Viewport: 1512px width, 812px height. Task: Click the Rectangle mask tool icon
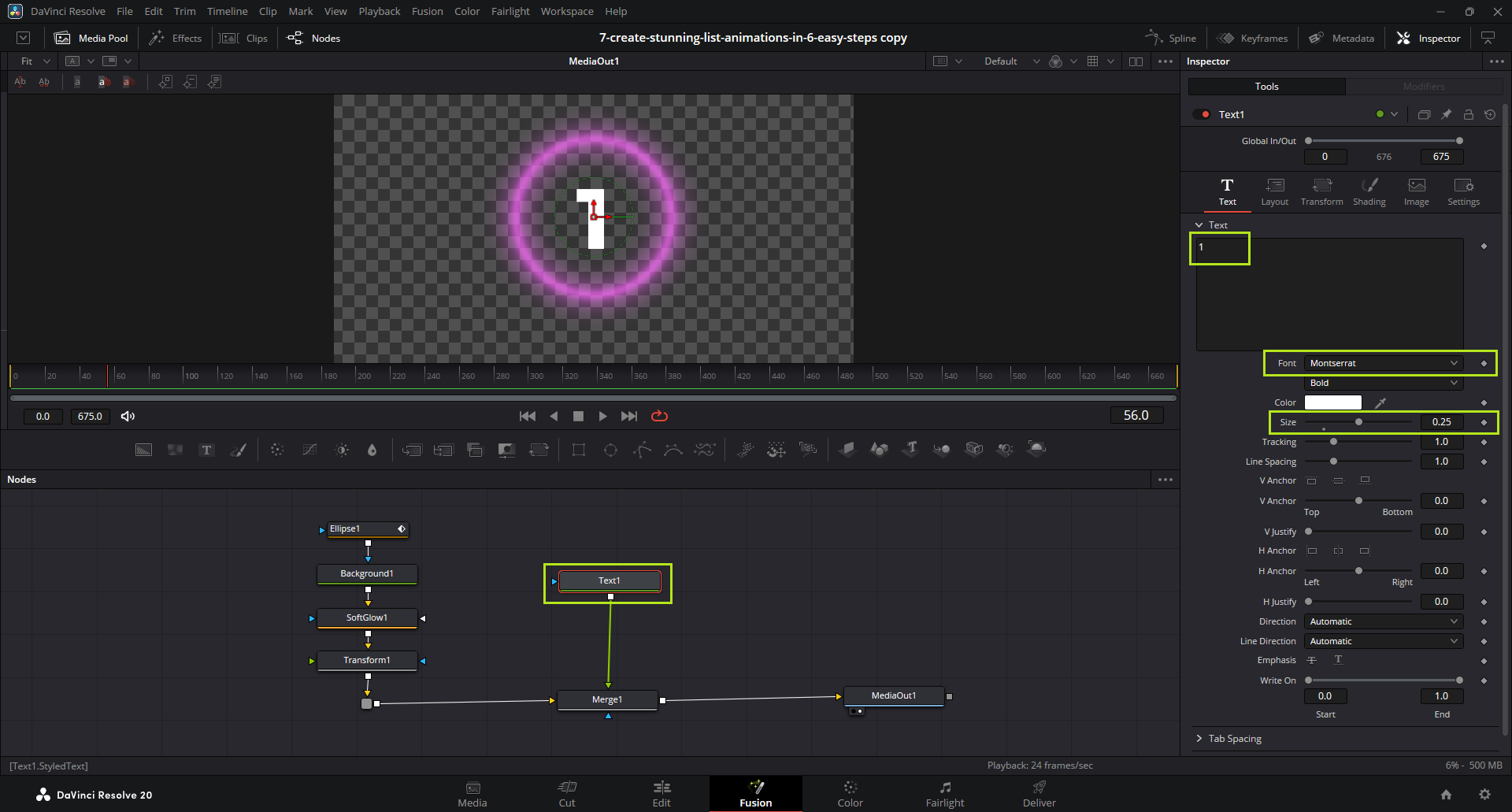(579, 450)
